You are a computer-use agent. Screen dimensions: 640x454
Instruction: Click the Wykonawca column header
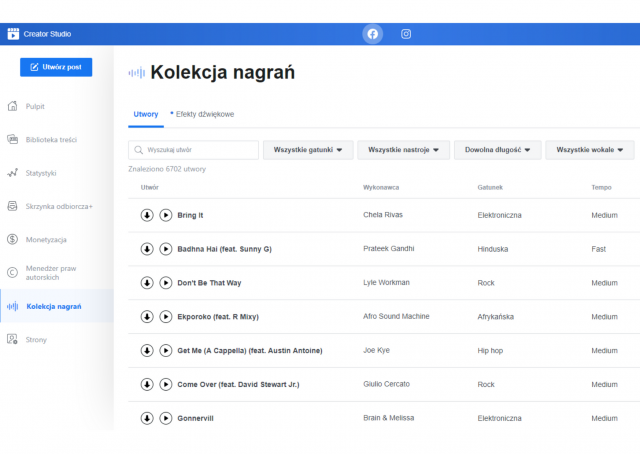coord(381,187)
